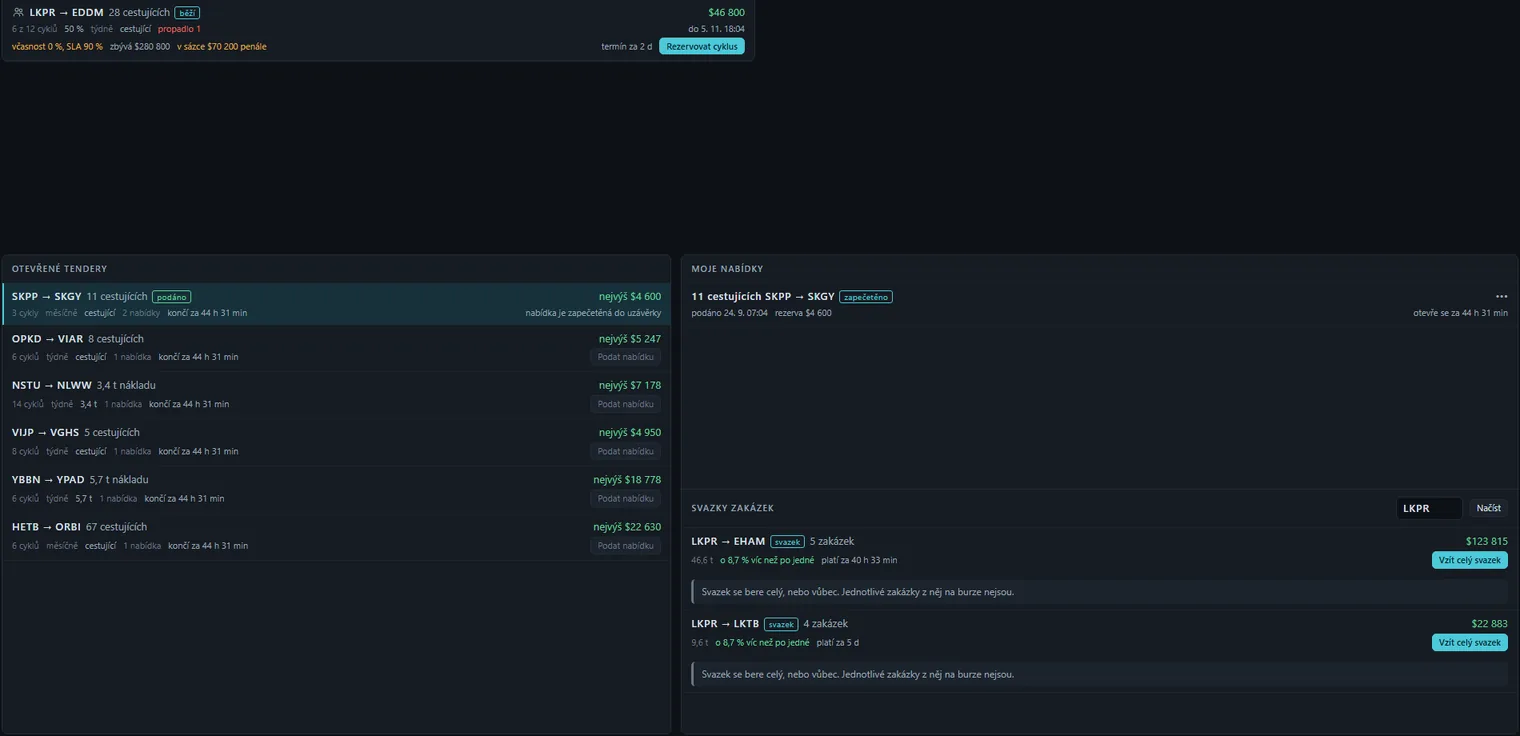Click the zapečetěno badge in Moje nabídky
Screen dimensions: 1520x736
point(866,297)
